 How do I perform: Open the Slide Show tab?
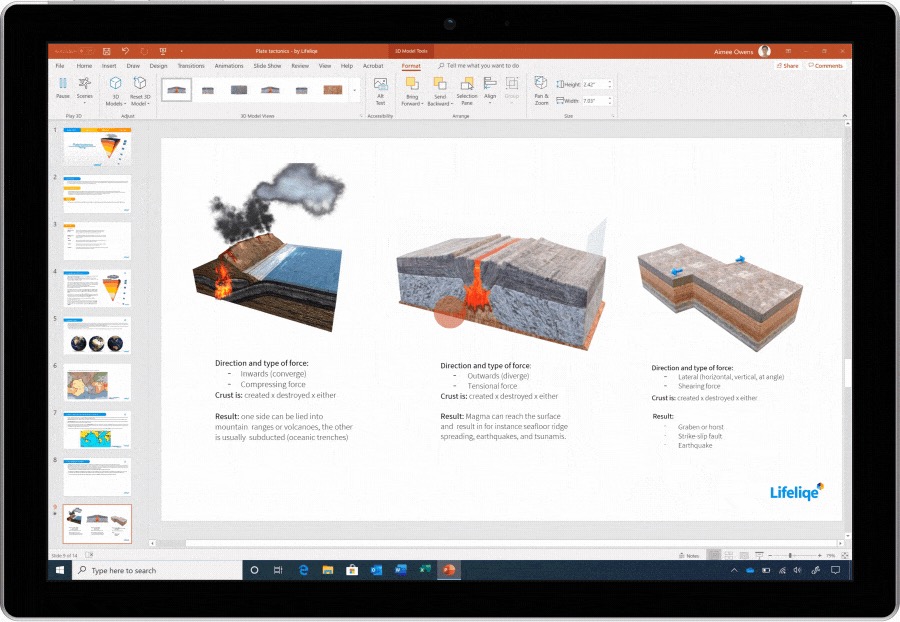tap(267, 66)
